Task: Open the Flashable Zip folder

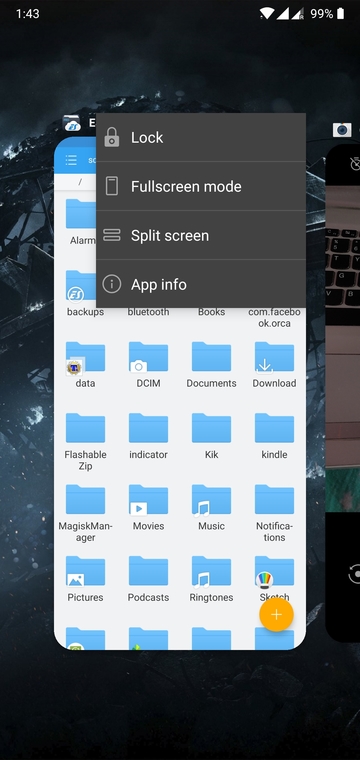Action: click(x=85, y=442)
